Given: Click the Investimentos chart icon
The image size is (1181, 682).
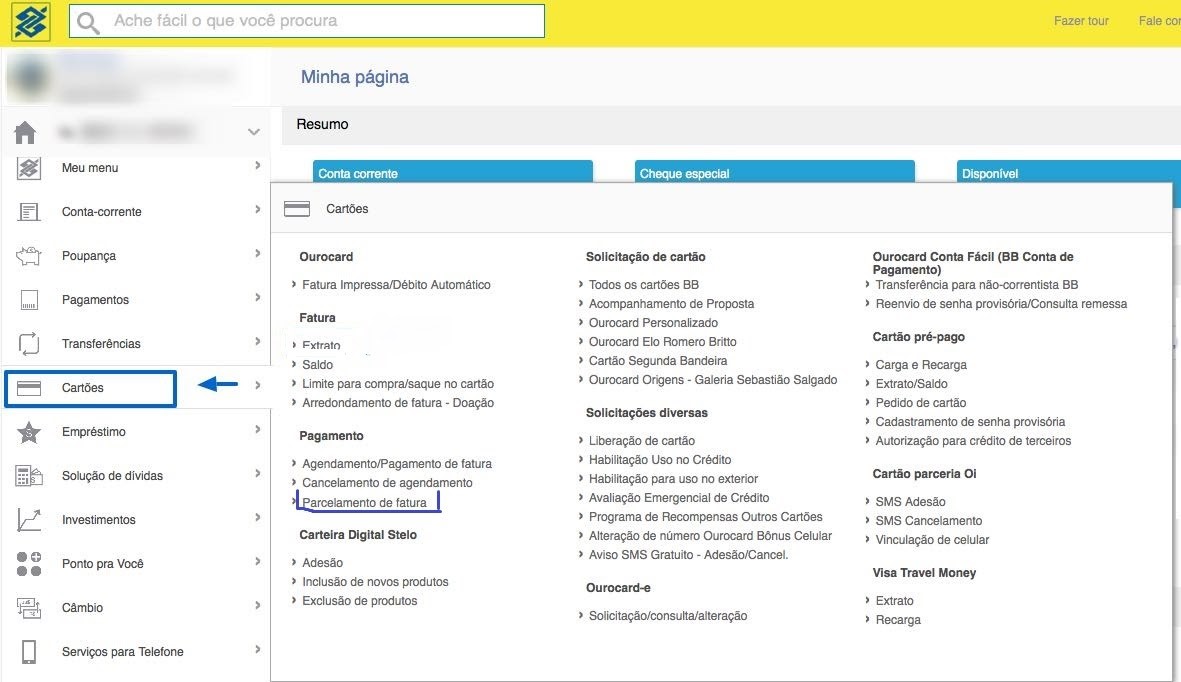Looking at the screenshot, I should [29, 520].
